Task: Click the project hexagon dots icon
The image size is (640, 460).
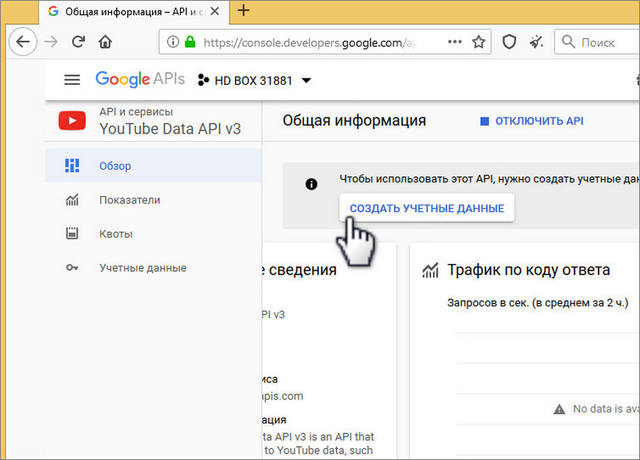Action: click(x=203, y=80)
